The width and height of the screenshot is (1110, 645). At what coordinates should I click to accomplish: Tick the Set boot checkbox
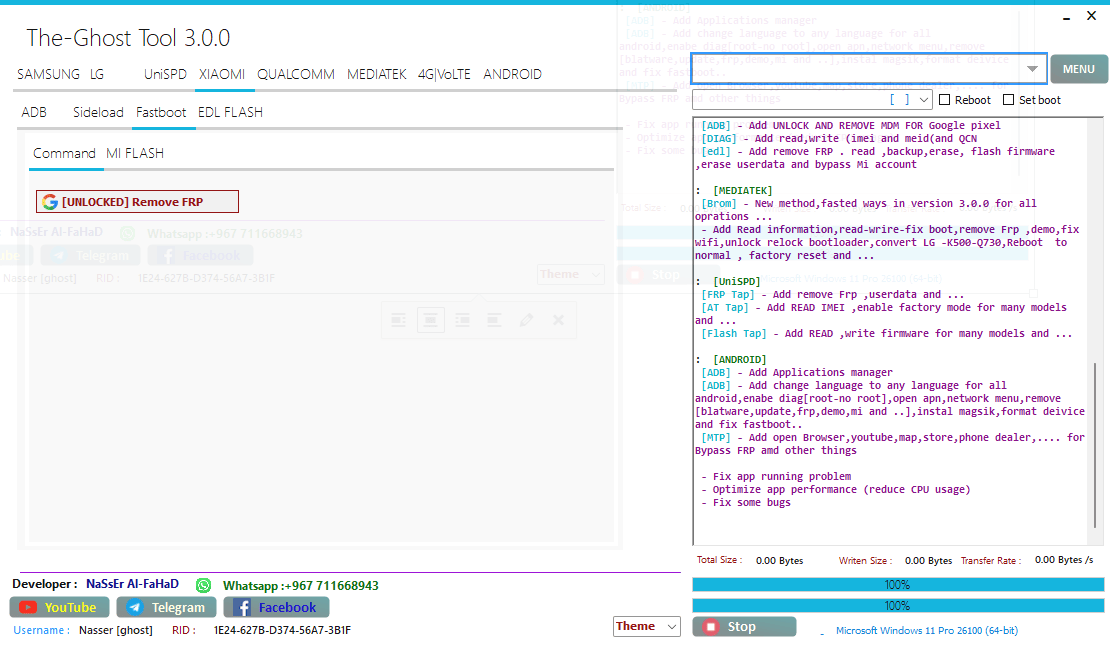tap(1008, 100)
